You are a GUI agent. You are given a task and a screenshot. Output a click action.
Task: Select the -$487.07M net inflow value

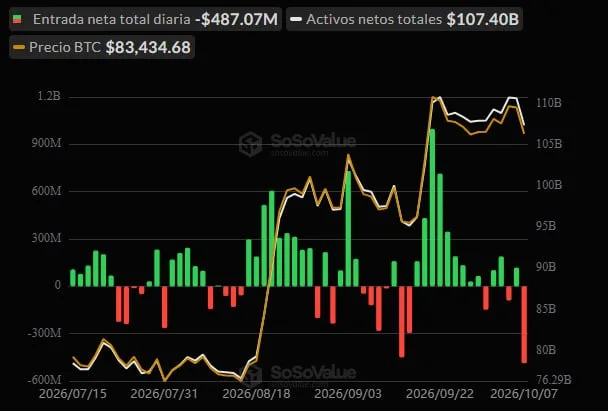[x=237, y=19]
